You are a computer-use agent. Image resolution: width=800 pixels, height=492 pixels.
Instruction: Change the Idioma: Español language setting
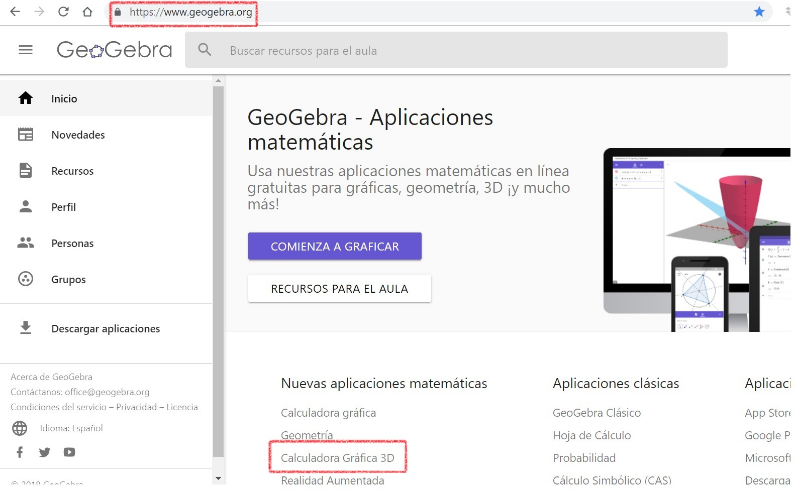click(x=71, y=428)
